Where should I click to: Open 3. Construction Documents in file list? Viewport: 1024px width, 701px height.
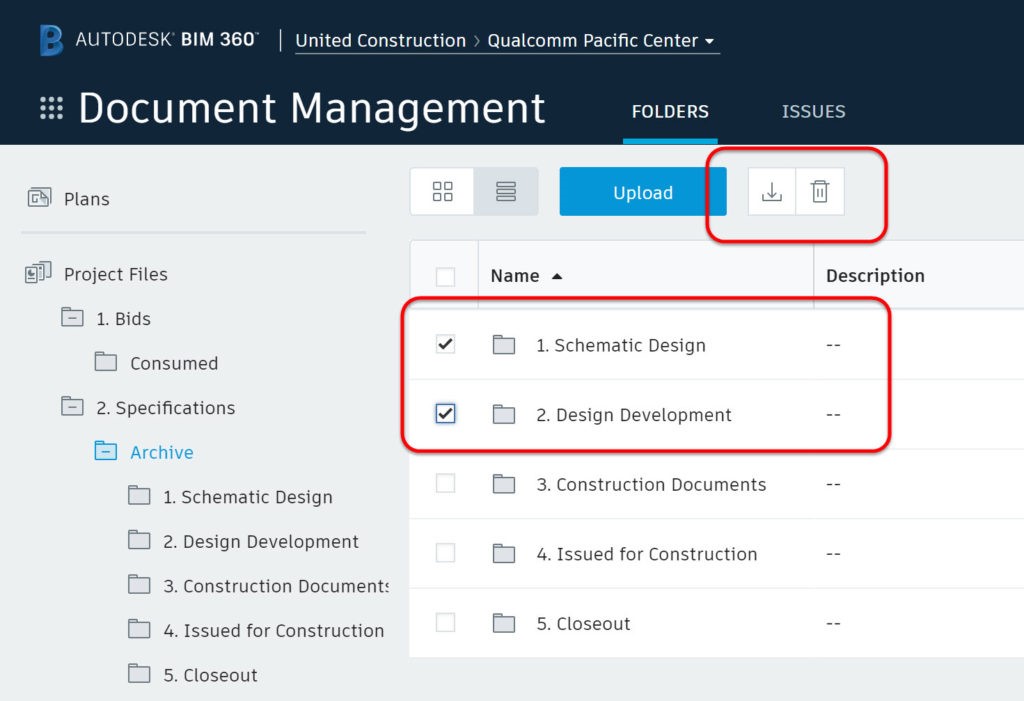[x=651, y=485]
